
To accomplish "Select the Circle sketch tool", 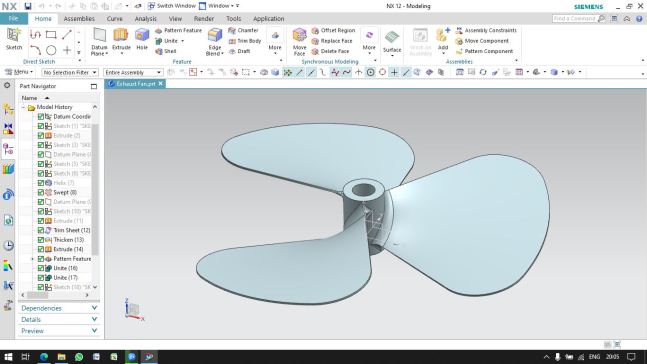I will pos(51,50).
